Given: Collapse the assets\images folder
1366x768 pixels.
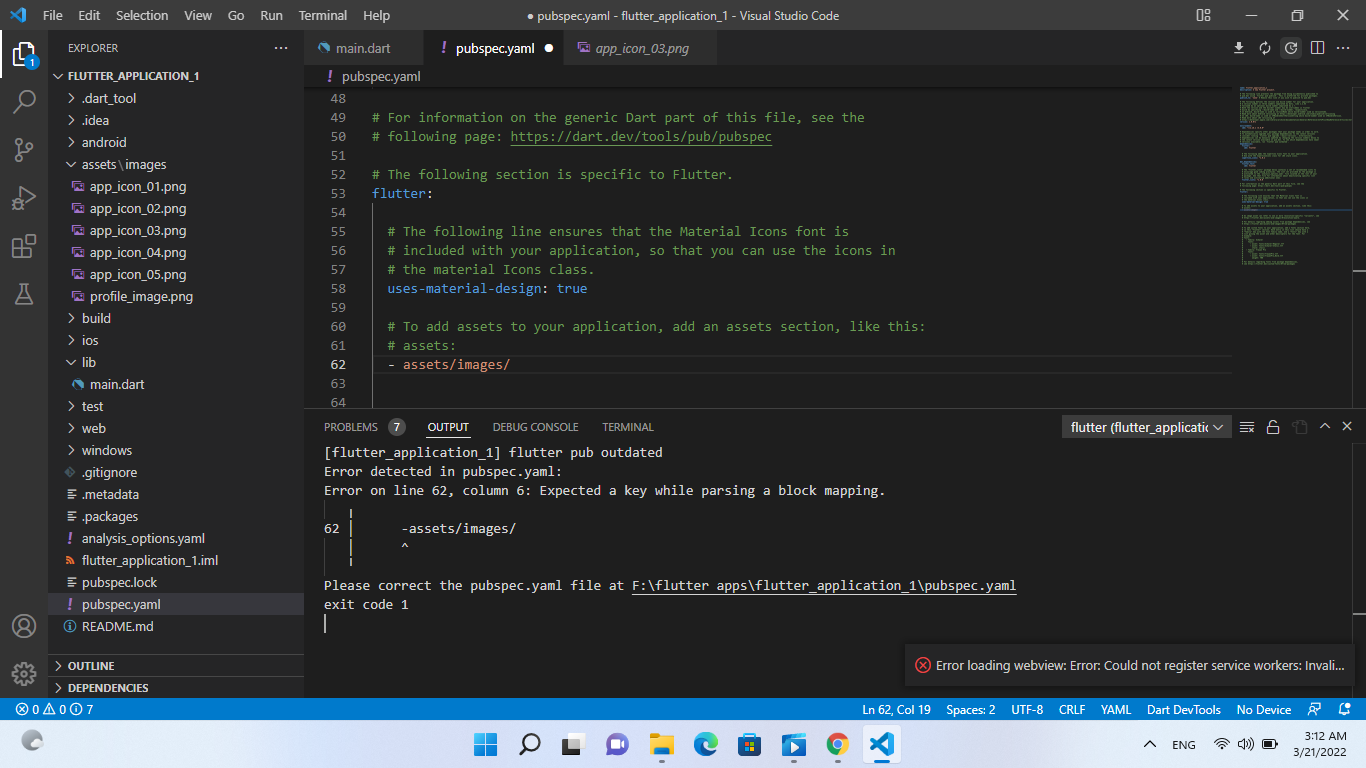Looking at the screenshot, I should click(176, 164).
